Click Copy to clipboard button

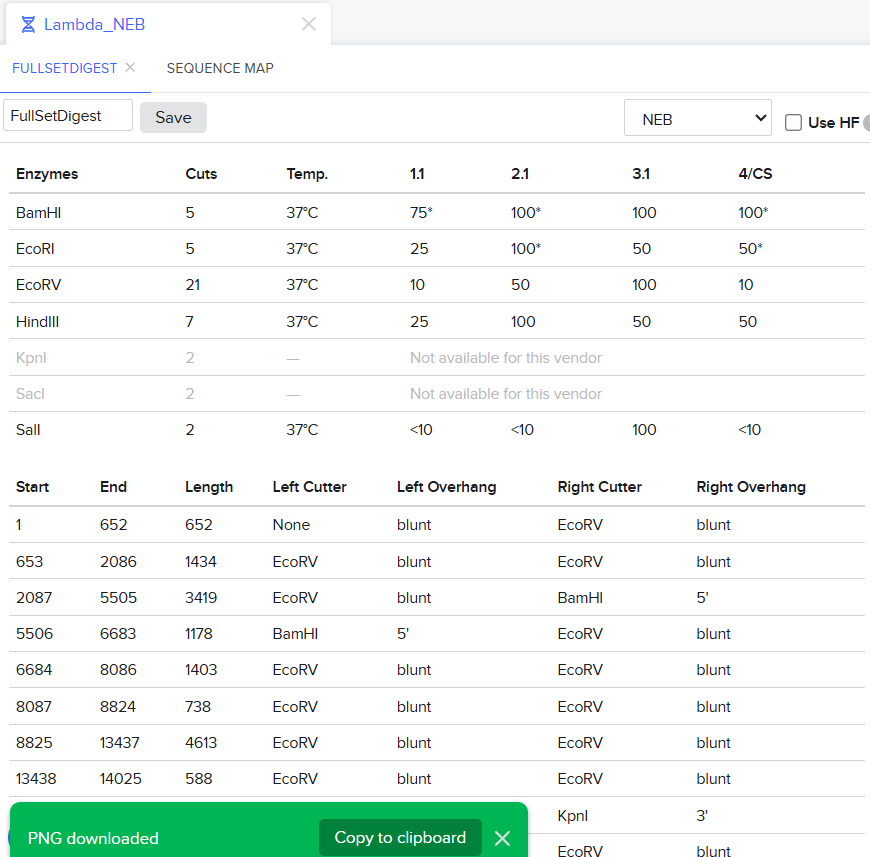point(400,838)
